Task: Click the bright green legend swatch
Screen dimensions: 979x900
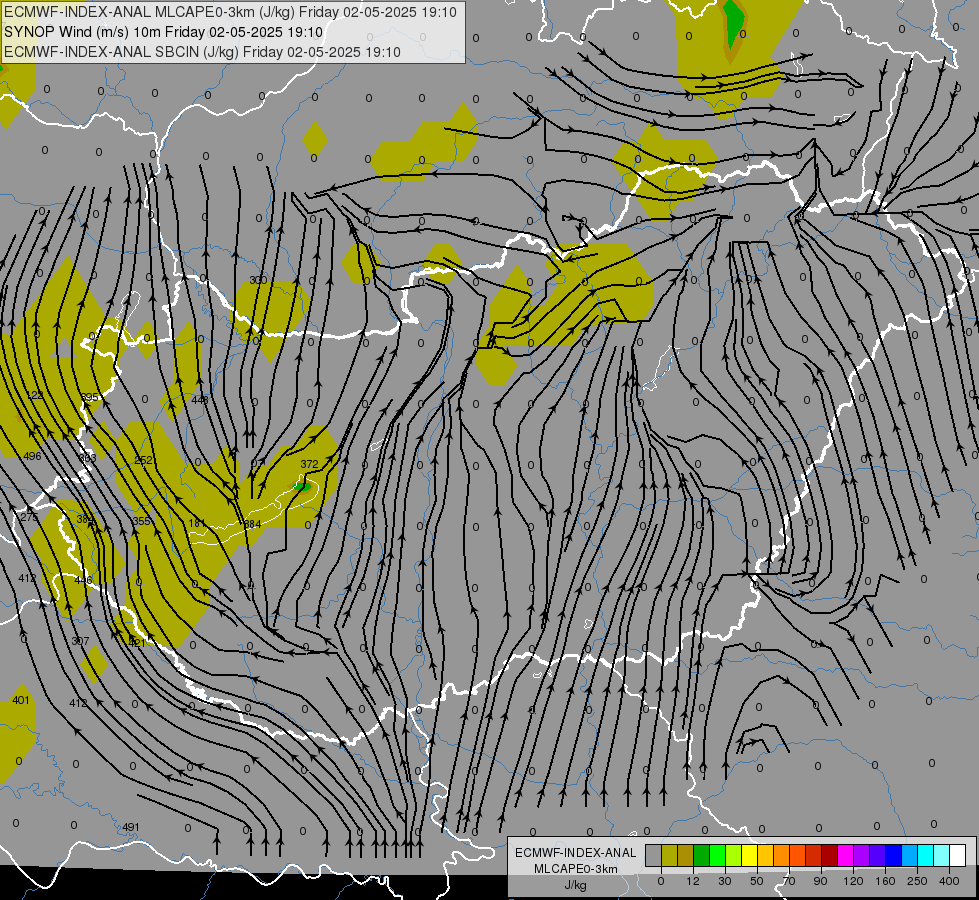Action: 717,855
